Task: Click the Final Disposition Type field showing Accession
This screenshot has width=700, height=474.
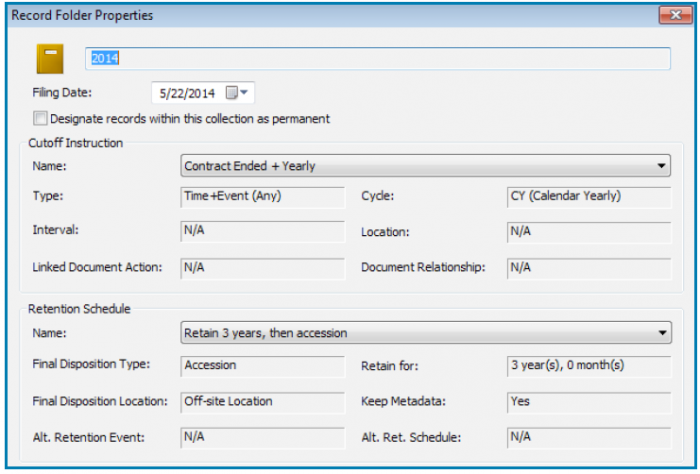Action: click(x=262, y=366)
